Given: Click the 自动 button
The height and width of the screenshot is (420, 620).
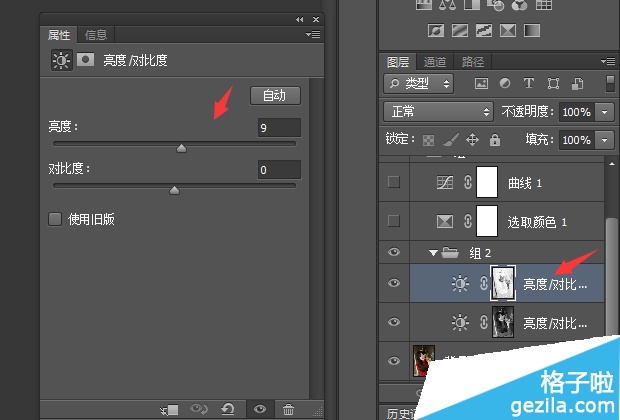Looking at the screenshot, I should point(274,96).
